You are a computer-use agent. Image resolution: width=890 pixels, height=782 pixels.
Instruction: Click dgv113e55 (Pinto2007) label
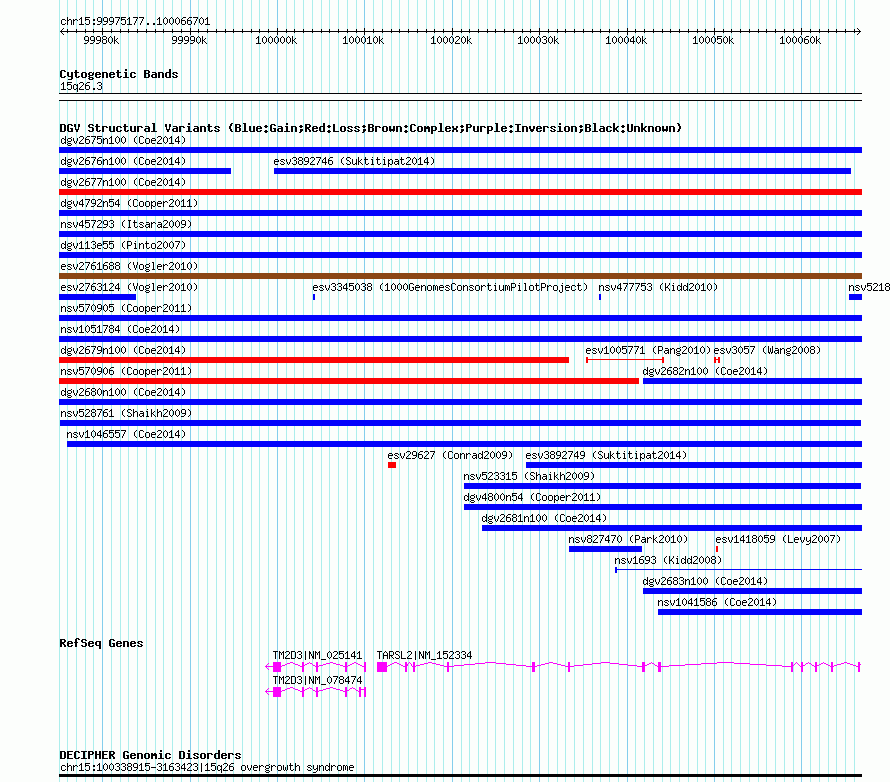click(123, 245)
